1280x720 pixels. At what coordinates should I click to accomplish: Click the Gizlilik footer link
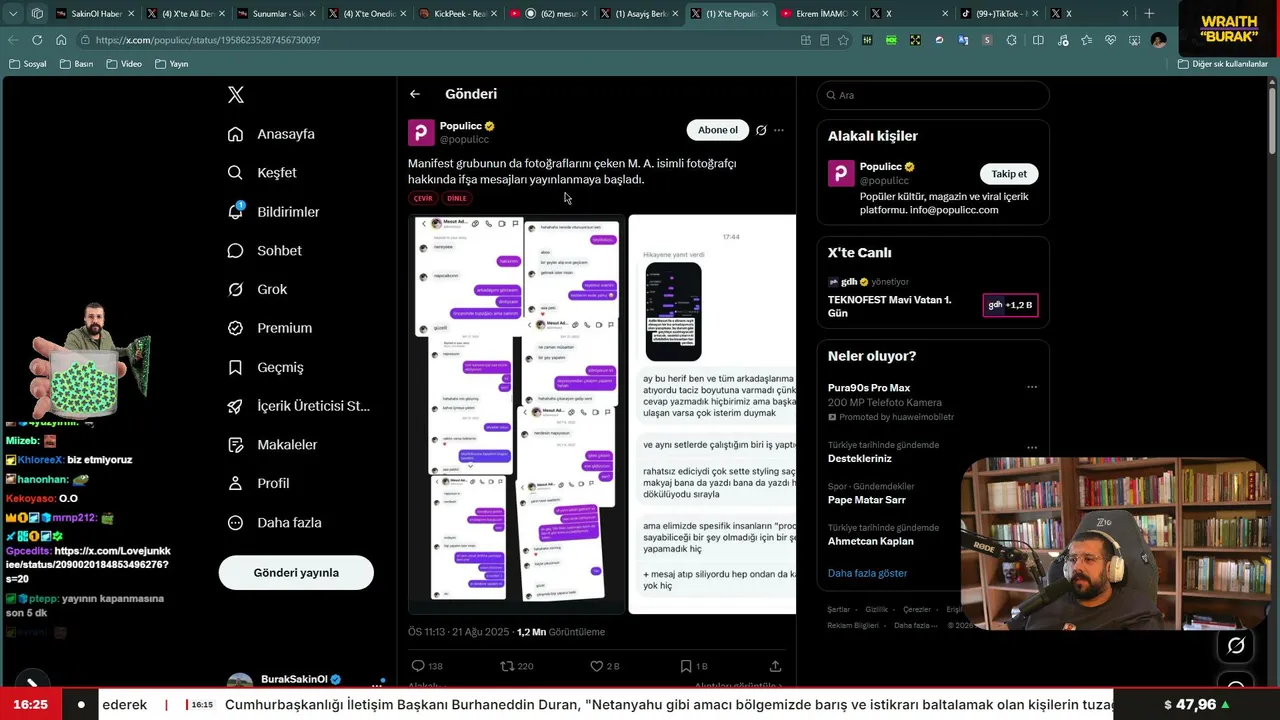(x=876, y=610)
